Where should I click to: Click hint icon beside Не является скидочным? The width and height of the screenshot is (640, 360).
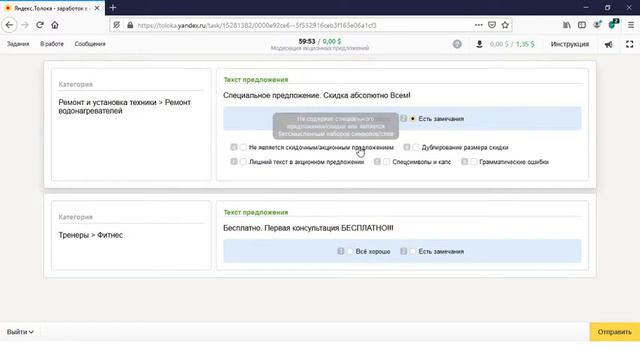[234, 147]
